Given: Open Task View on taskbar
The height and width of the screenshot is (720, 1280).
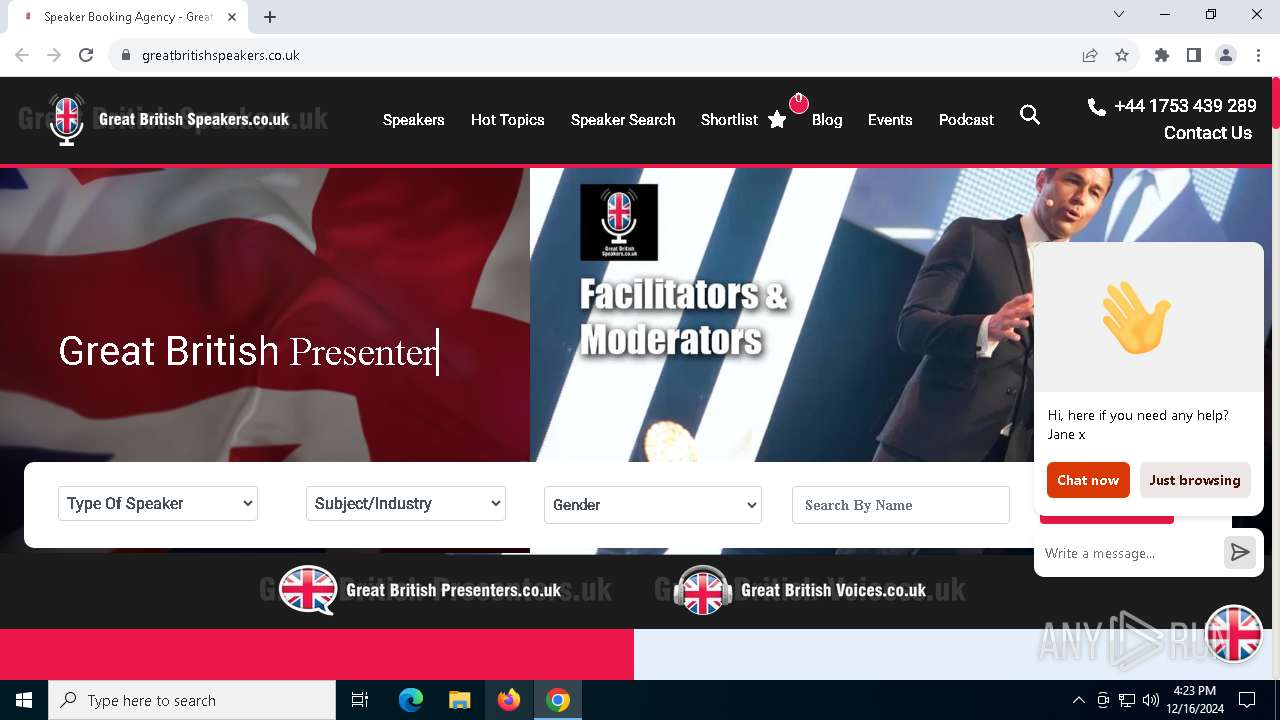Looking at the screenshot, I should tap(360, 700).
